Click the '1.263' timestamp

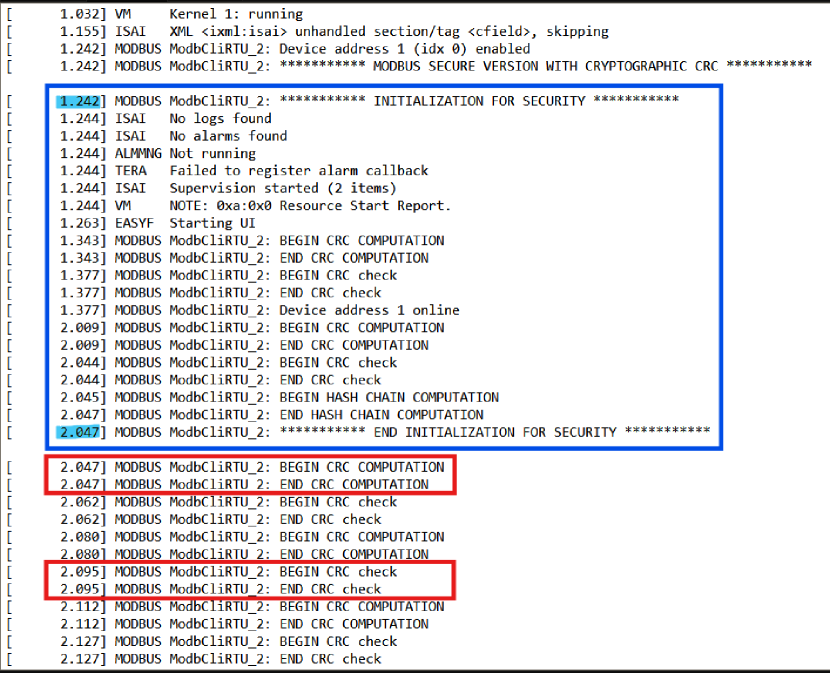click(x=79, y=223)
